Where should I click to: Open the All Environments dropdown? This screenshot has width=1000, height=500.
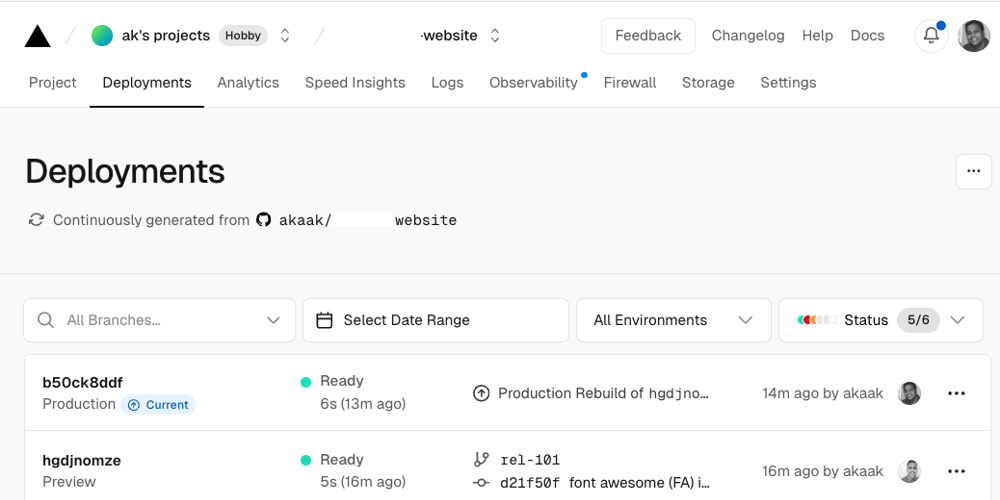673,320
